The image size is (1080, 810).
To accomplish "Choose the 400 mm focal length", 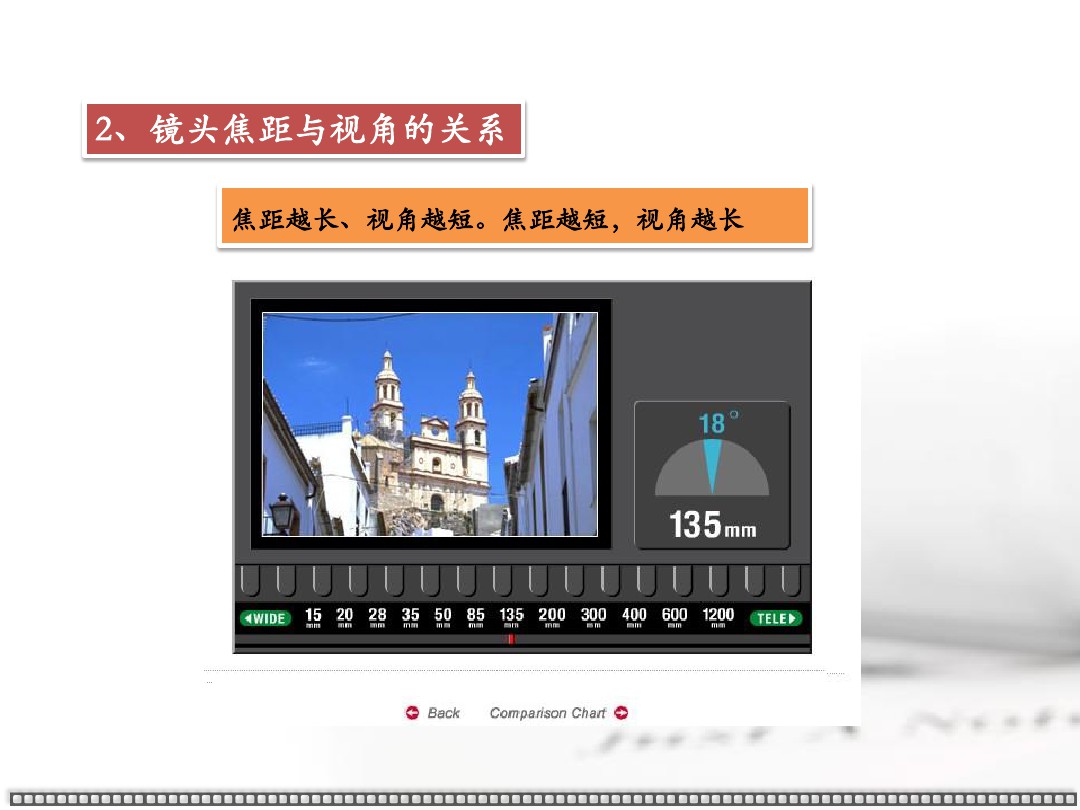I will [634, 617].
